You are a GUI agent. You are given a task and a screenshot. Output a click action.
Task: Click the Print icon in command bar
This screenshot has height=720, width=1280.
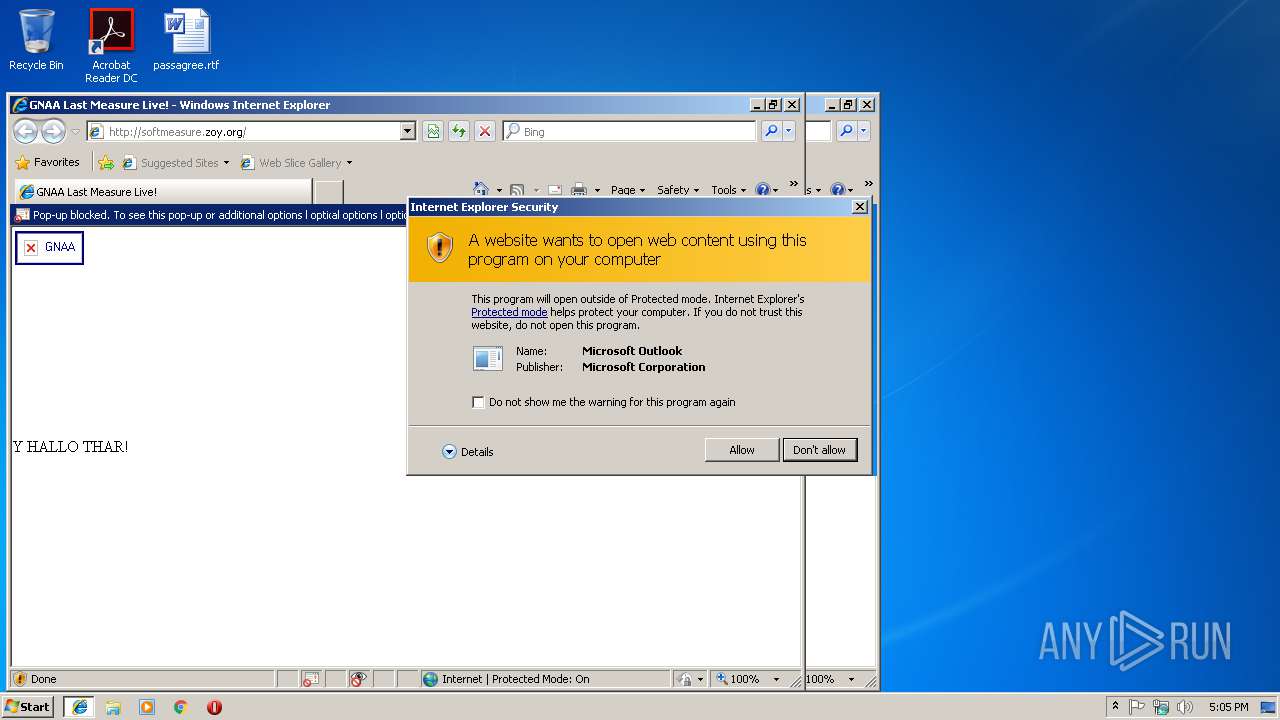pos(579,190)
